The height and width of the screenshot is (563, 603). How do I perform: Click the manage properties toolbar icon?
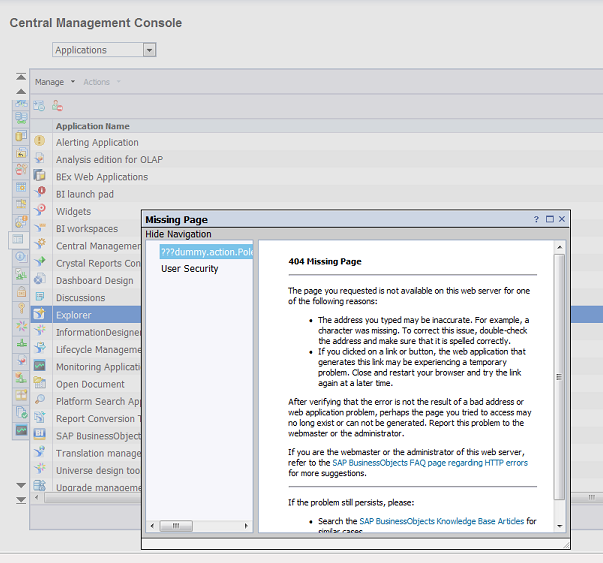click(x=39, y=106)
